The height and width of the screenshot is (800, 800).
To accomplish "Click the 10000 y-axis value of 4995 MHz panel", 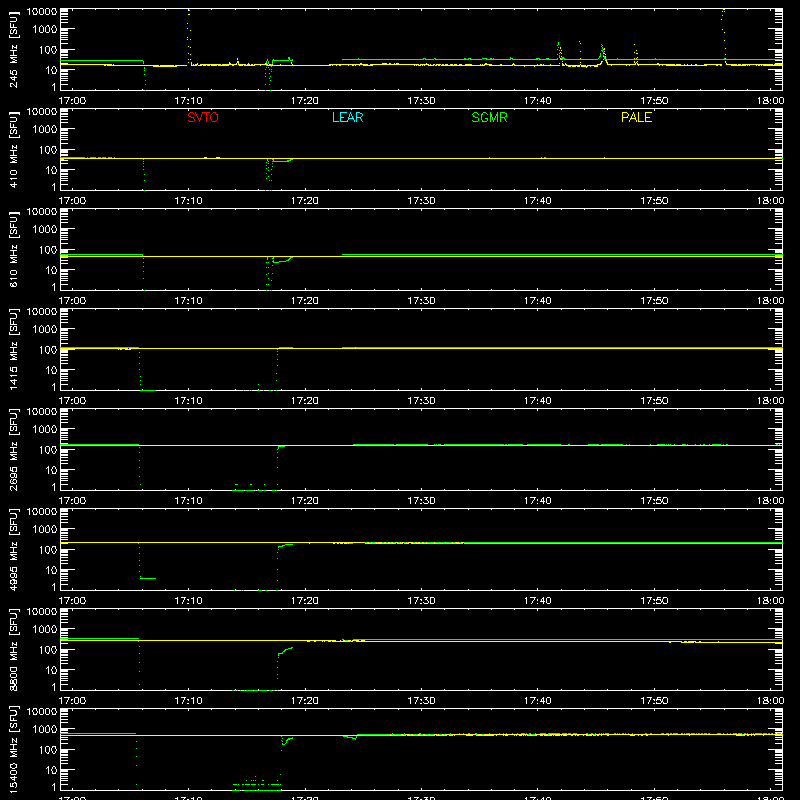I will tap(42, 512).
